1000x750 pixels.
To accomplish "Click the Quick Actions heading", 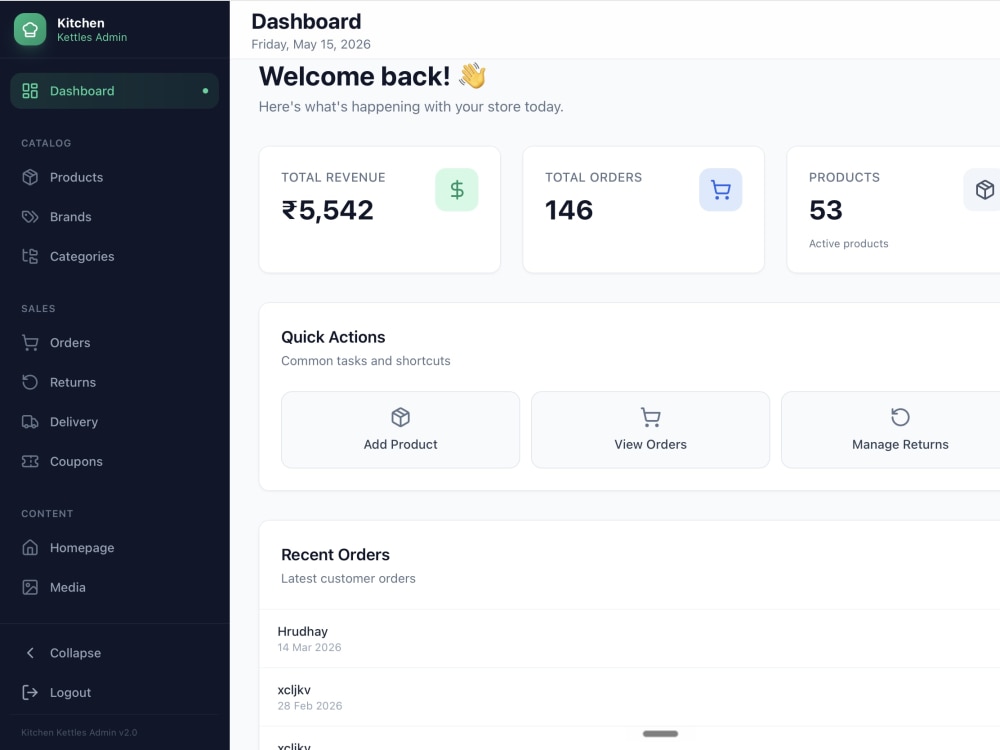I will pyautogui.click(x=333, y=337).
